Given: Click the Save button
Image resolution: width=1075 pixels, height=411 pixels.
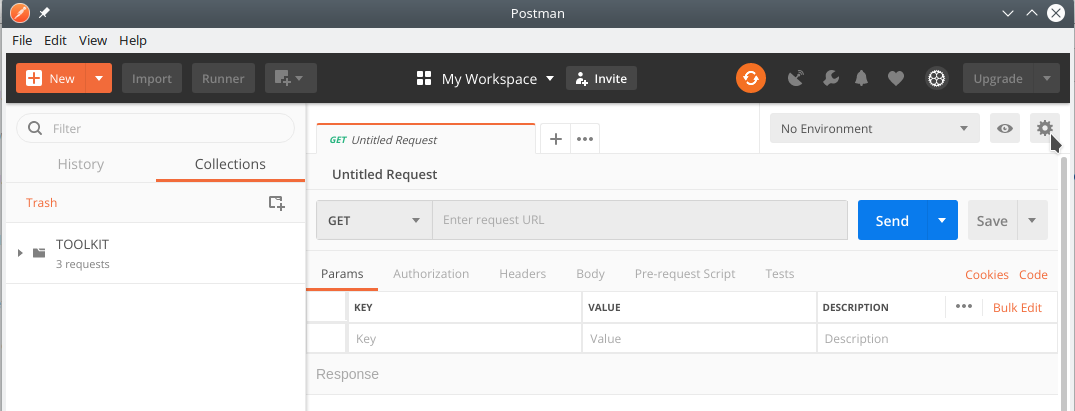Looking at the screenshot, I should point(992,220).
